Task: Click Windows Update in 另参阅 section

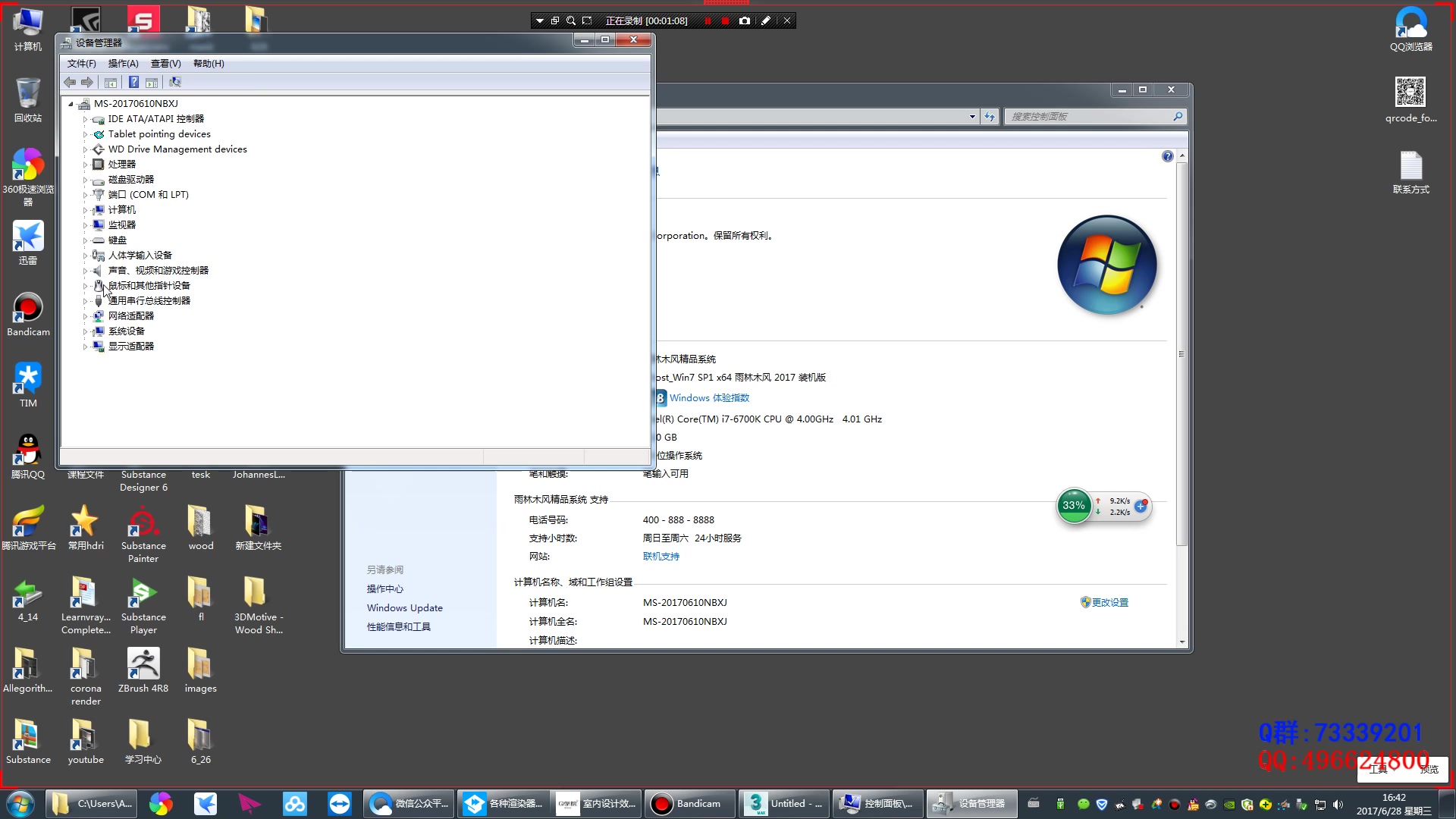Action: [405, 607]
